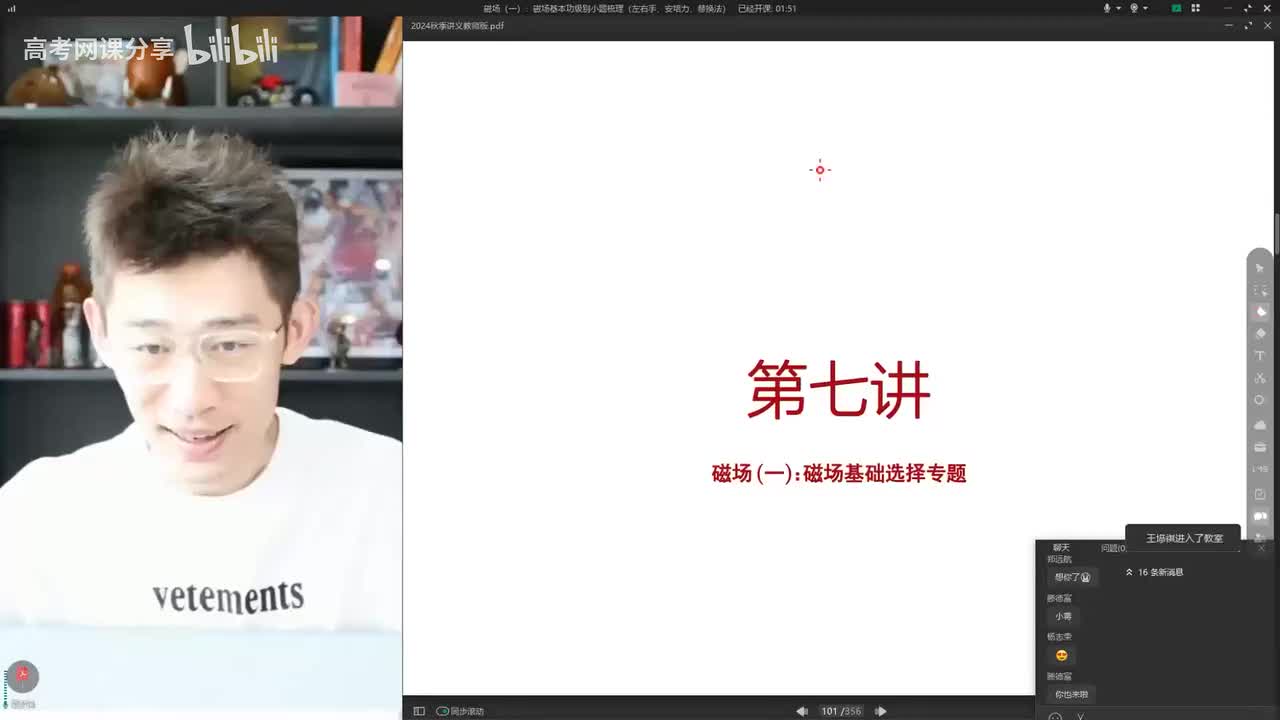Click the timer display in side toolbar
The height and width of the screenshot is (720, 1280).
coord(1260,469)
